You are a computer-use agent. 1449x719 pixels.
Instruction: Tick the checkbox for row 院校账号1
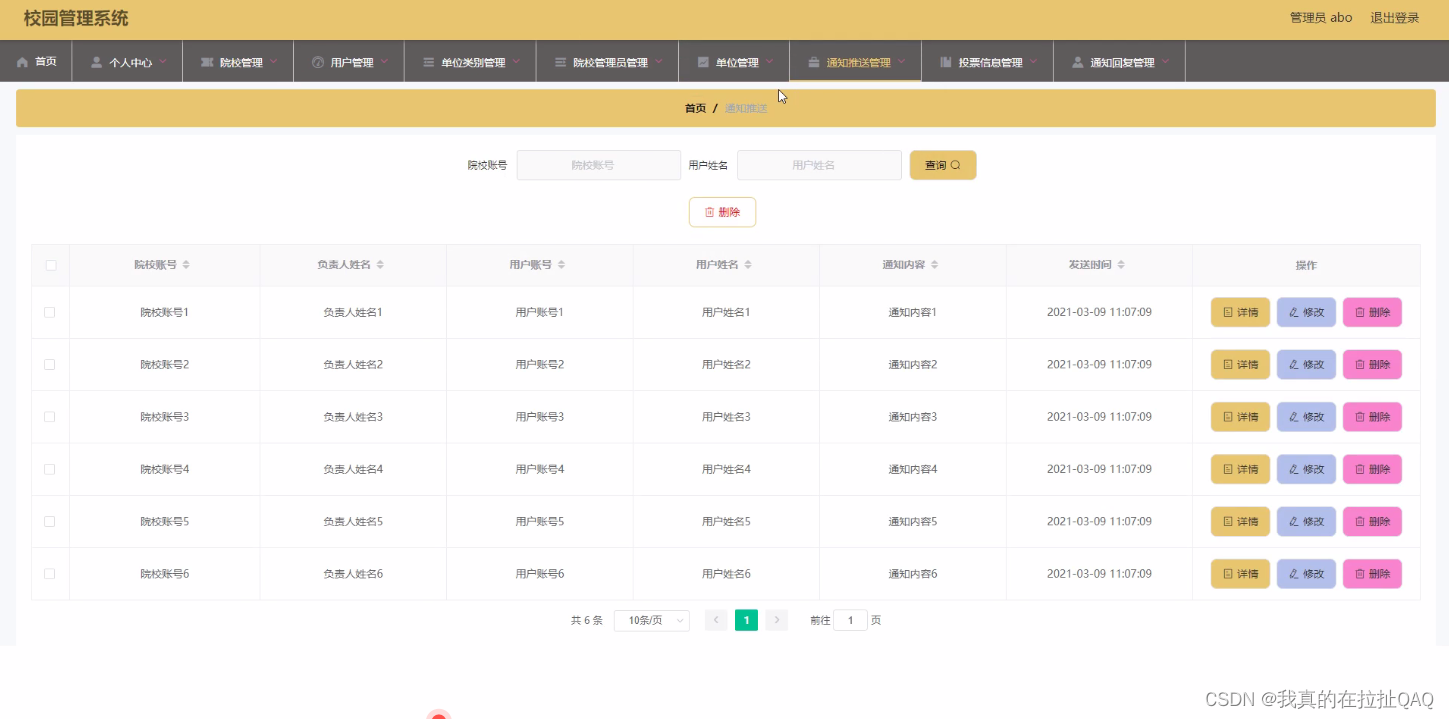point(50,312)
